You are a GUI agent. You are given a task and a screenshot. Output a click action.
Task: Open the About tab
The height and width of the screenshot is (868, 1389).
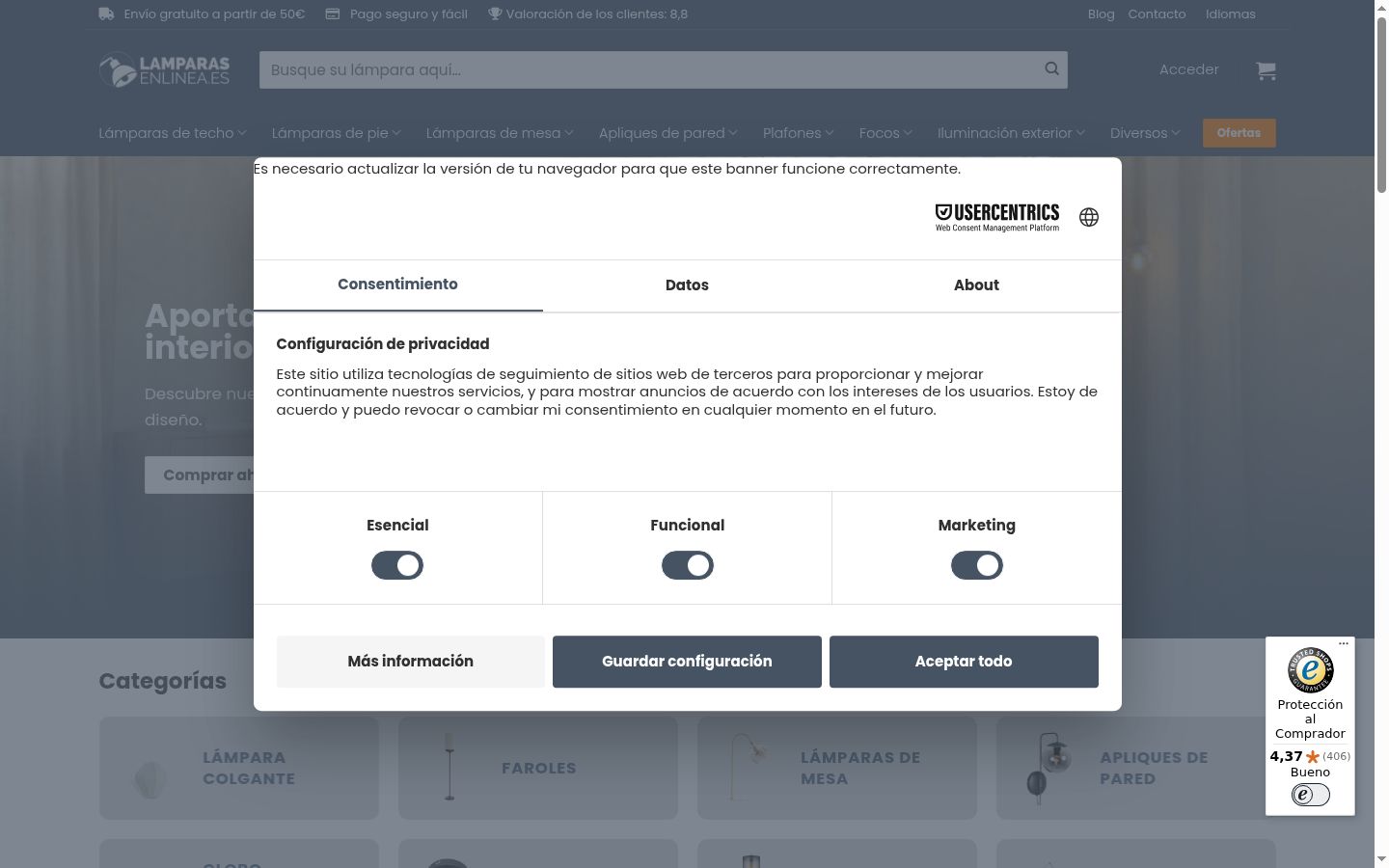976,285
